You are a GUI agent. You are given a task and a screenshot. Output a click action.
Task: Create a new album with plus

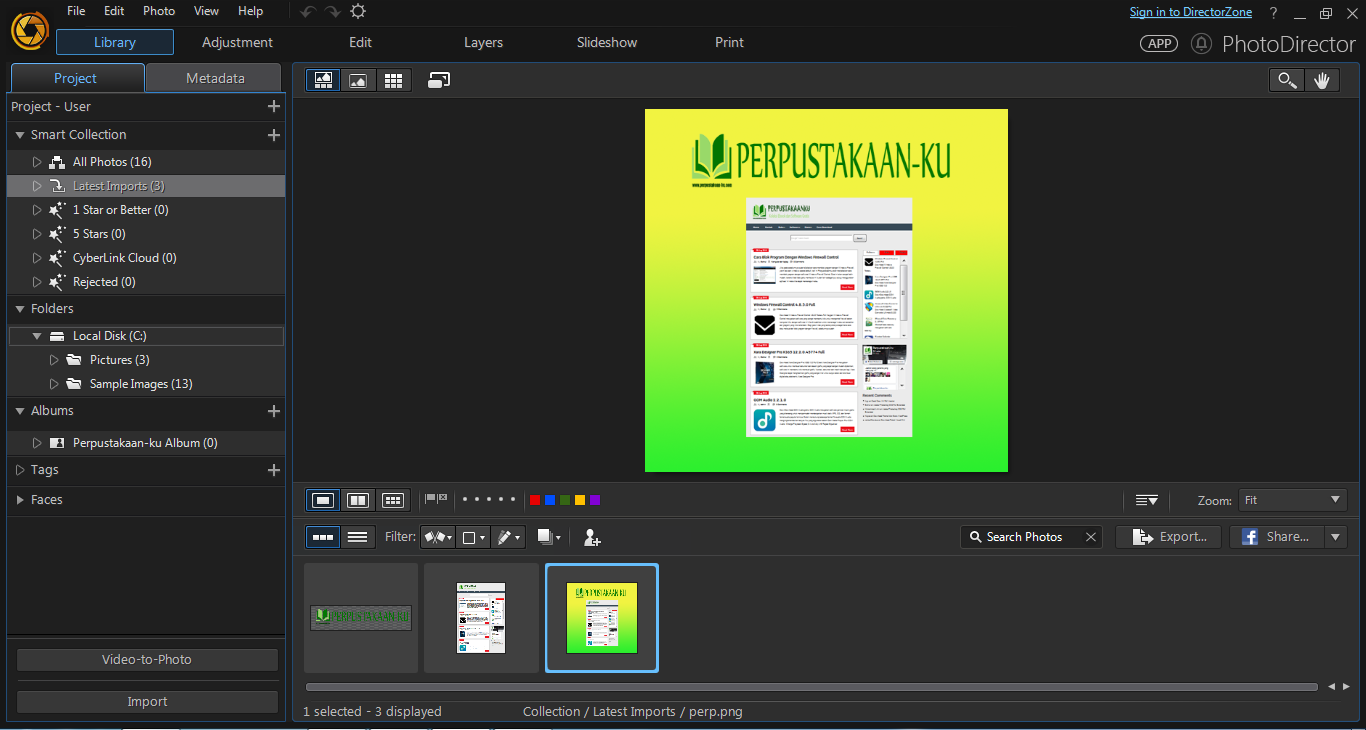[x=274, y=411]
